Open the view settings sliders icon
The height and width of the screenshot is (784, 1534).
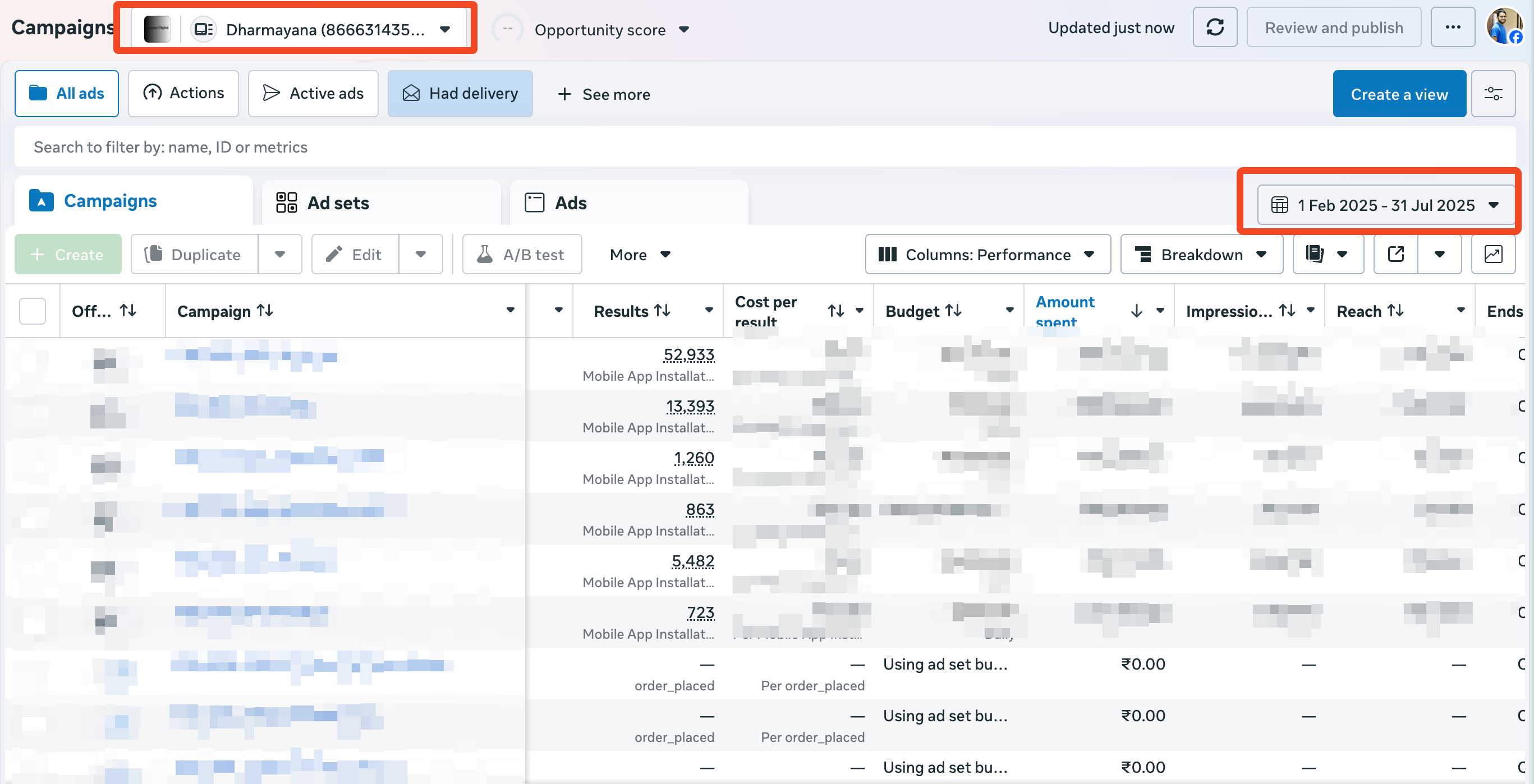tap(1493, 94)
